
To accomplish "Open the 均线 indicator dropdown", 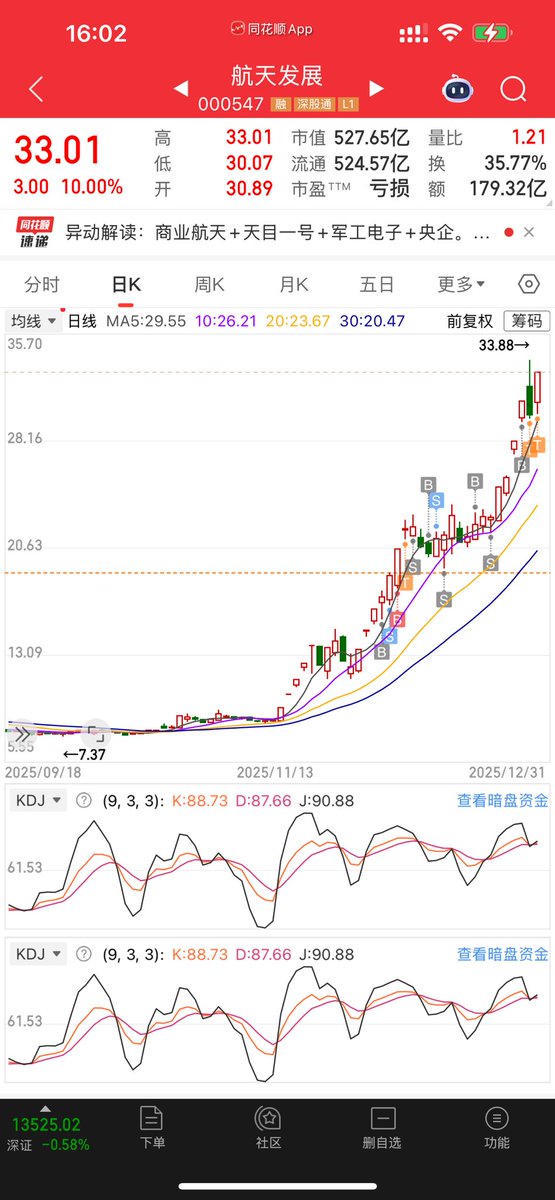I will (33, 321).
